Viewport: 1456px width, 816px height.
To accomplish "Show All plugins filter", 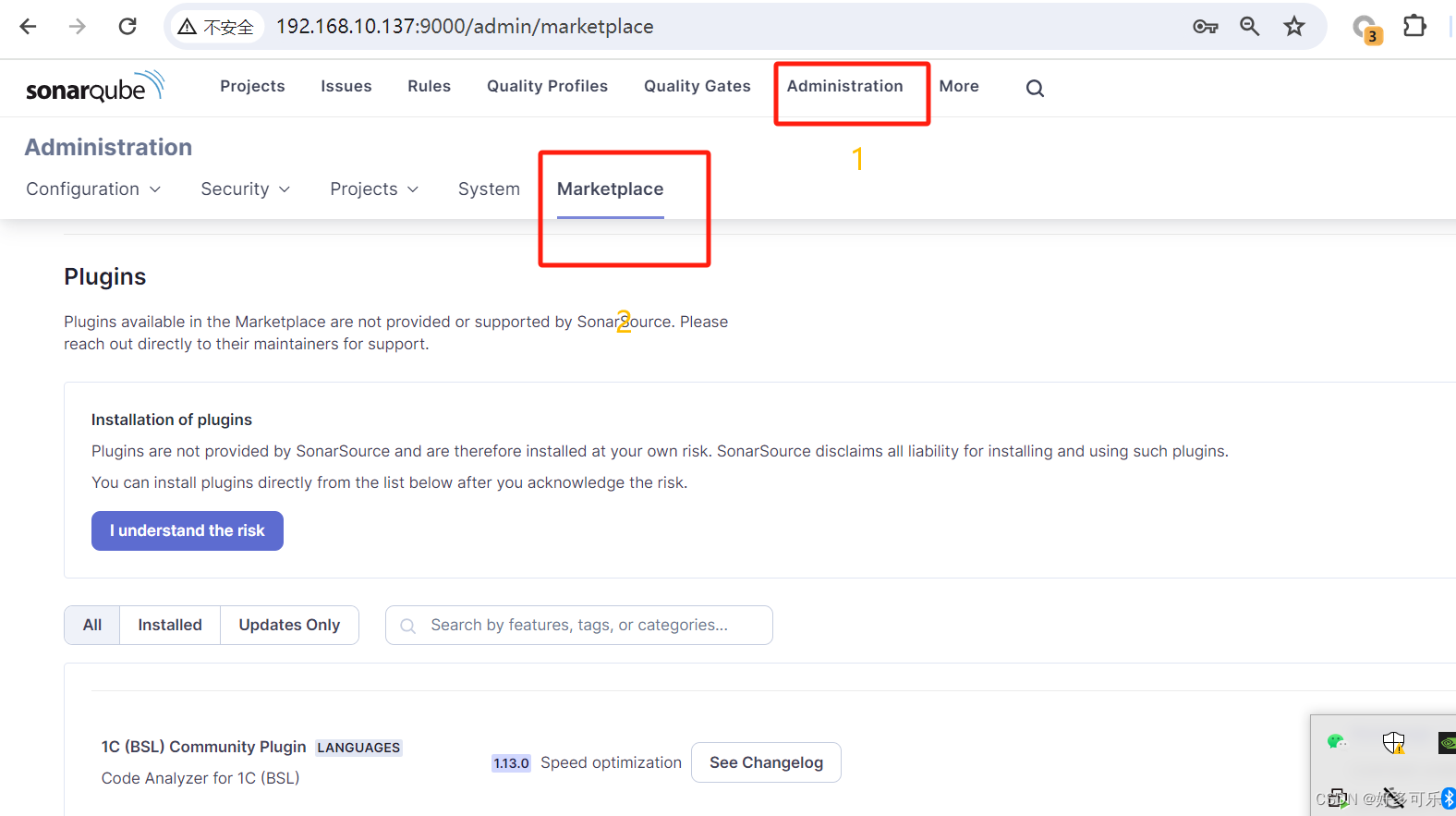I will [92, 625].
